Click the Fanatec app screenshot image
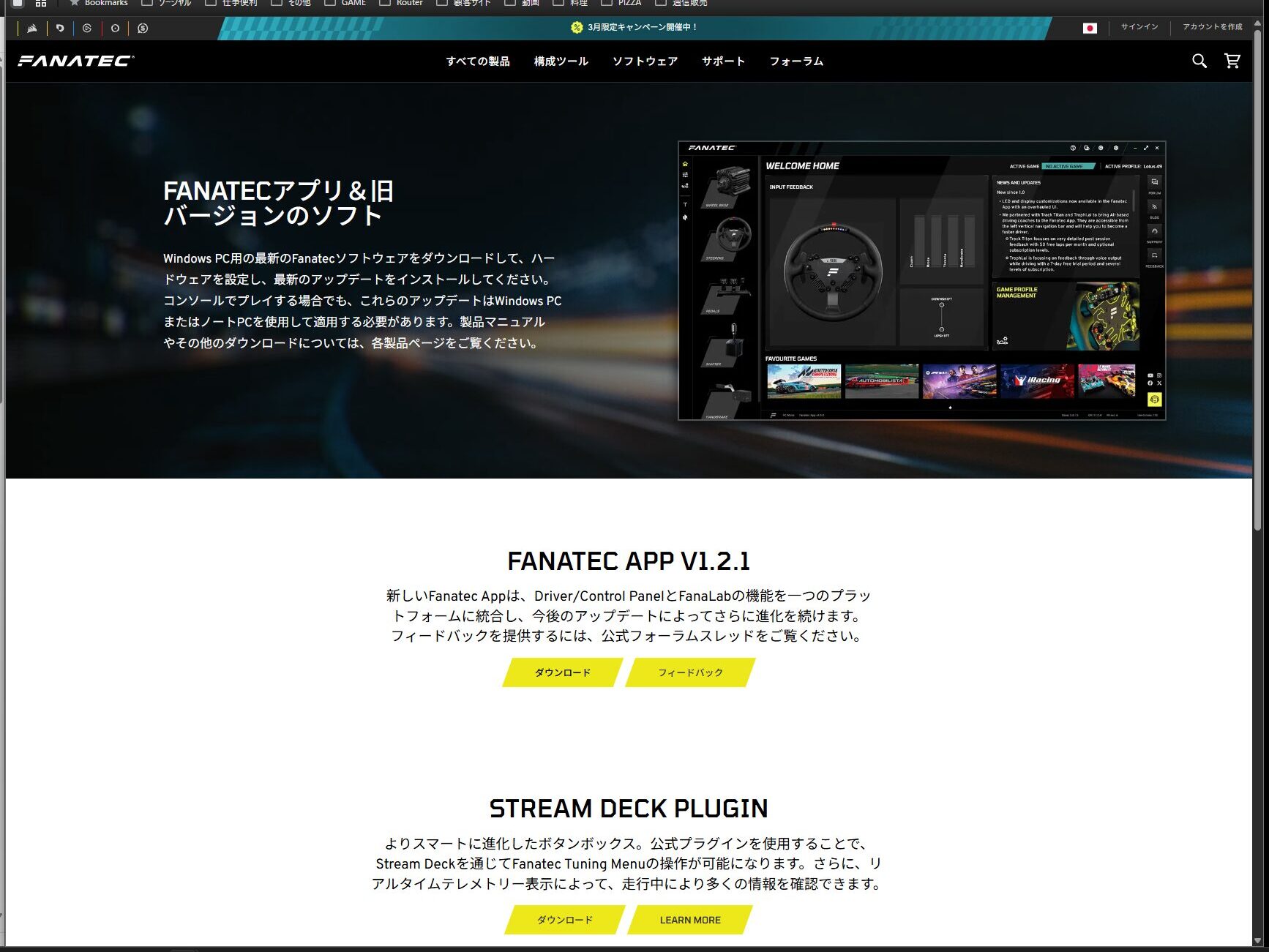This screenshot has width=1269, height=952. tap(921, 280)
